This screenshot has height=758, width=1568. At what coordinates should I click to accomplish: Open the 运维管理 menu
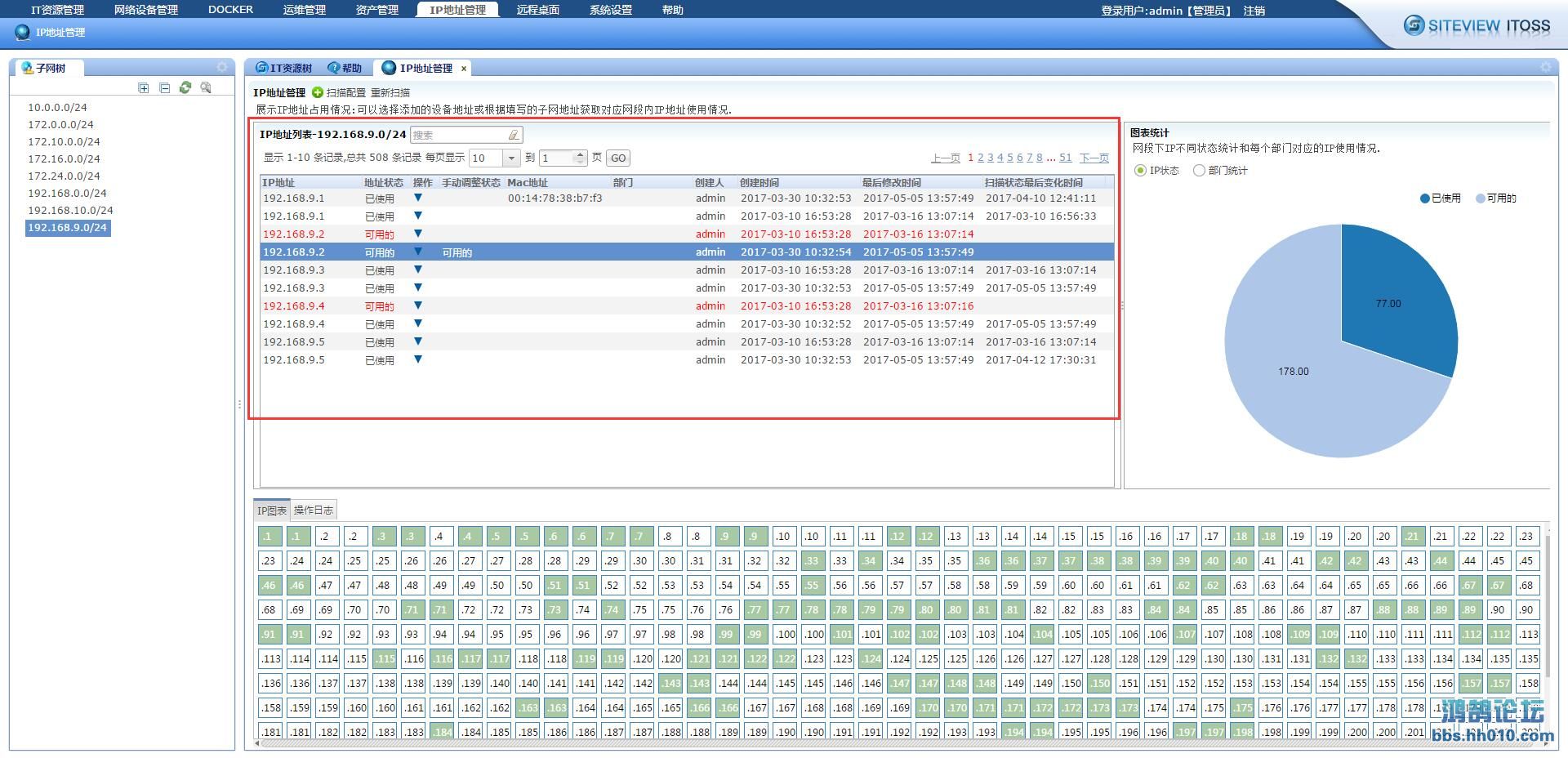[305, 10]
